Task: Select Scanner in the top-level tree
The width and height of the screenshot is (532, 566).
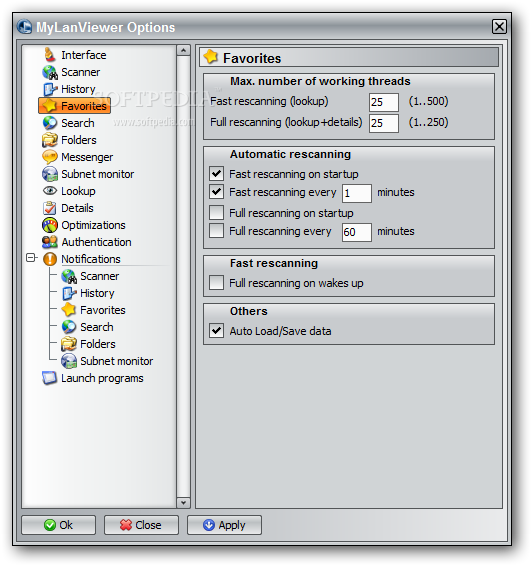Action: (80, 72)
